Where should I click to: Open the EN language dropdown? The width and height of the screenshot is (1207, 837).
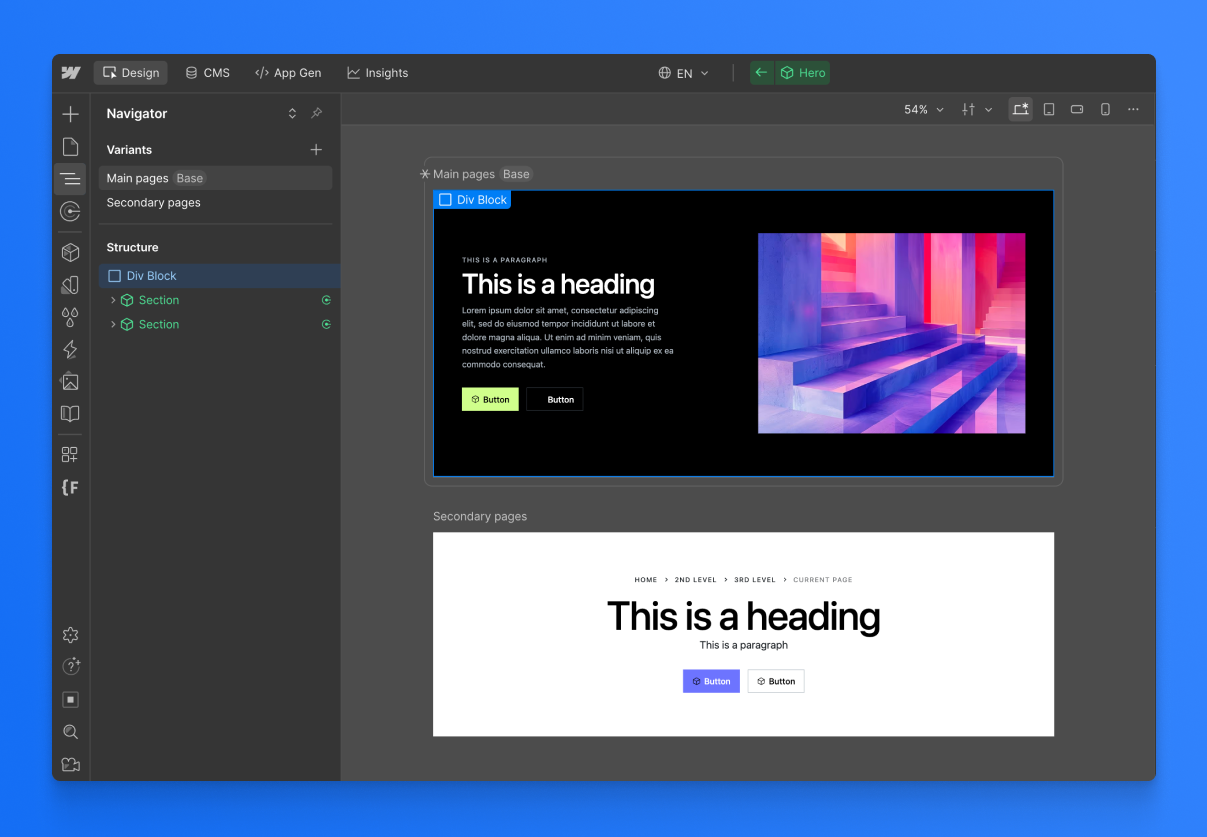coord(684,72)
